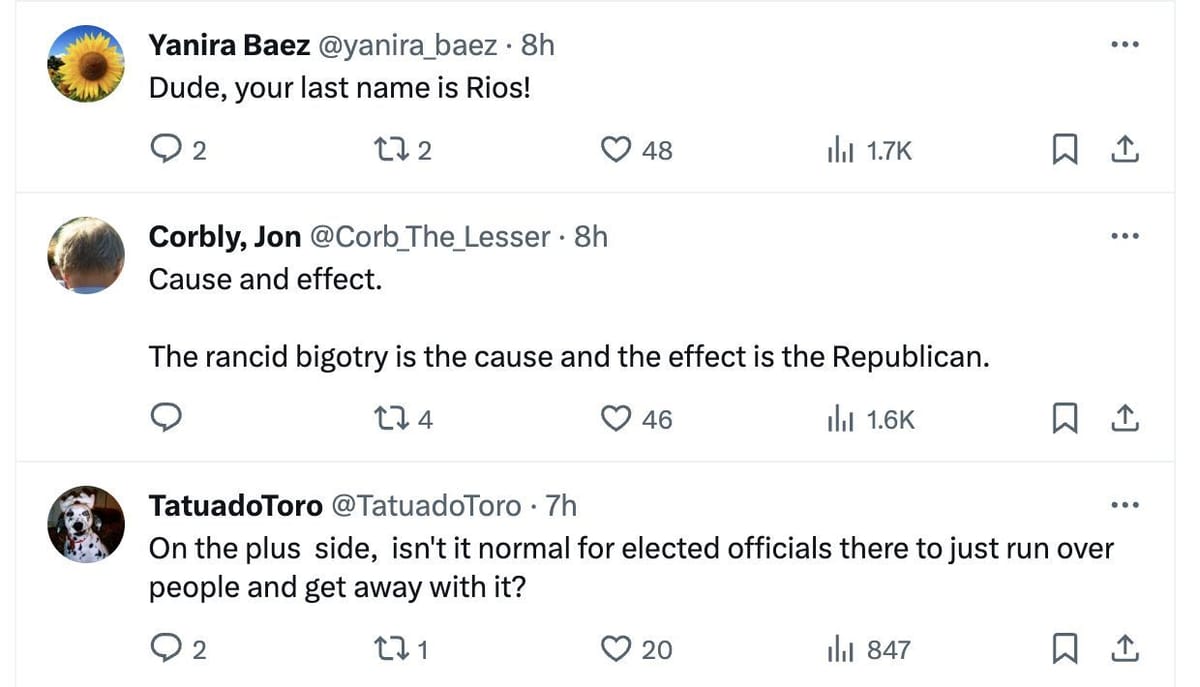Click the share icon on Corbly, Jon's tweet
This screenshot has width=1200, height=687.
[1125, 419]
